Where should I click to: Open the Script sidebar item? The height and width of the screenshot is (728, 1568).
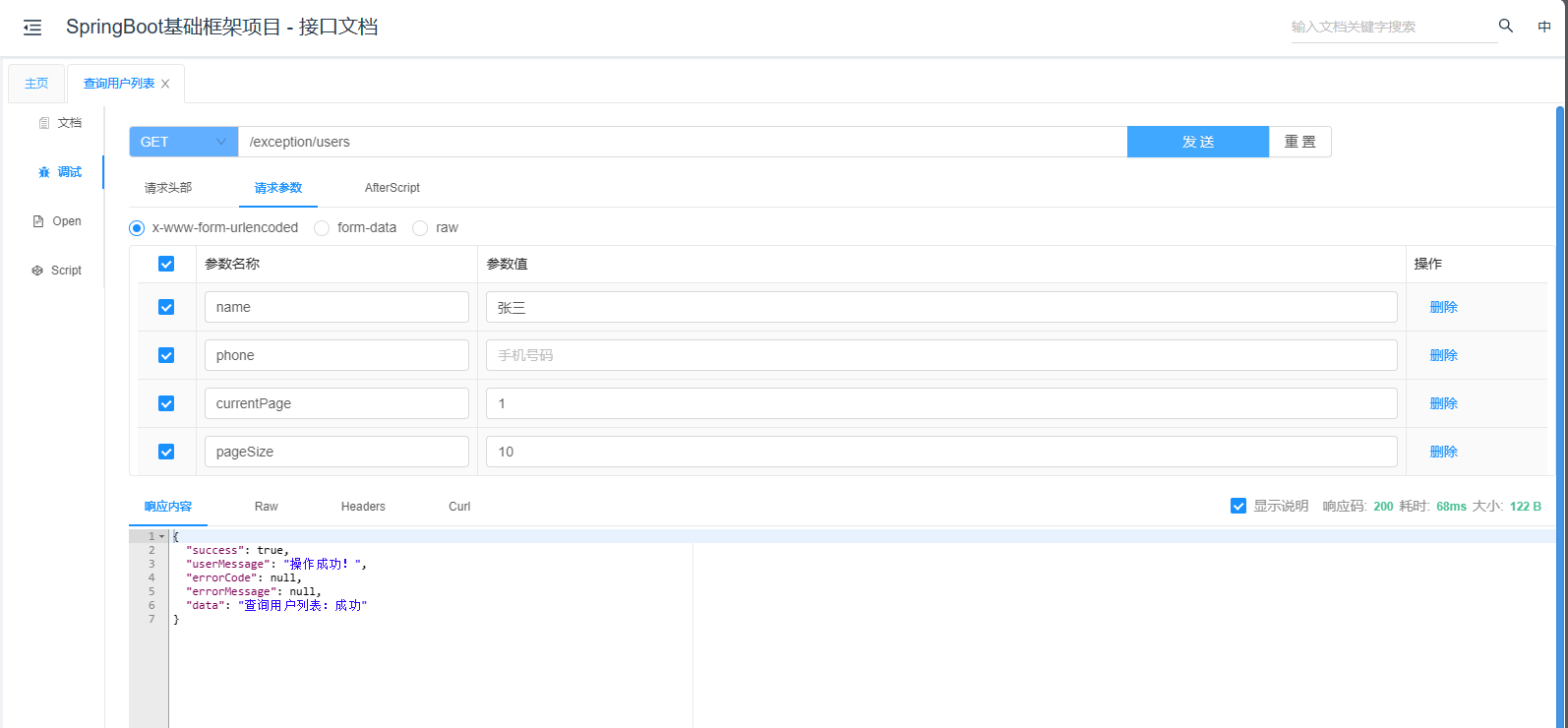tap(57, 271)
